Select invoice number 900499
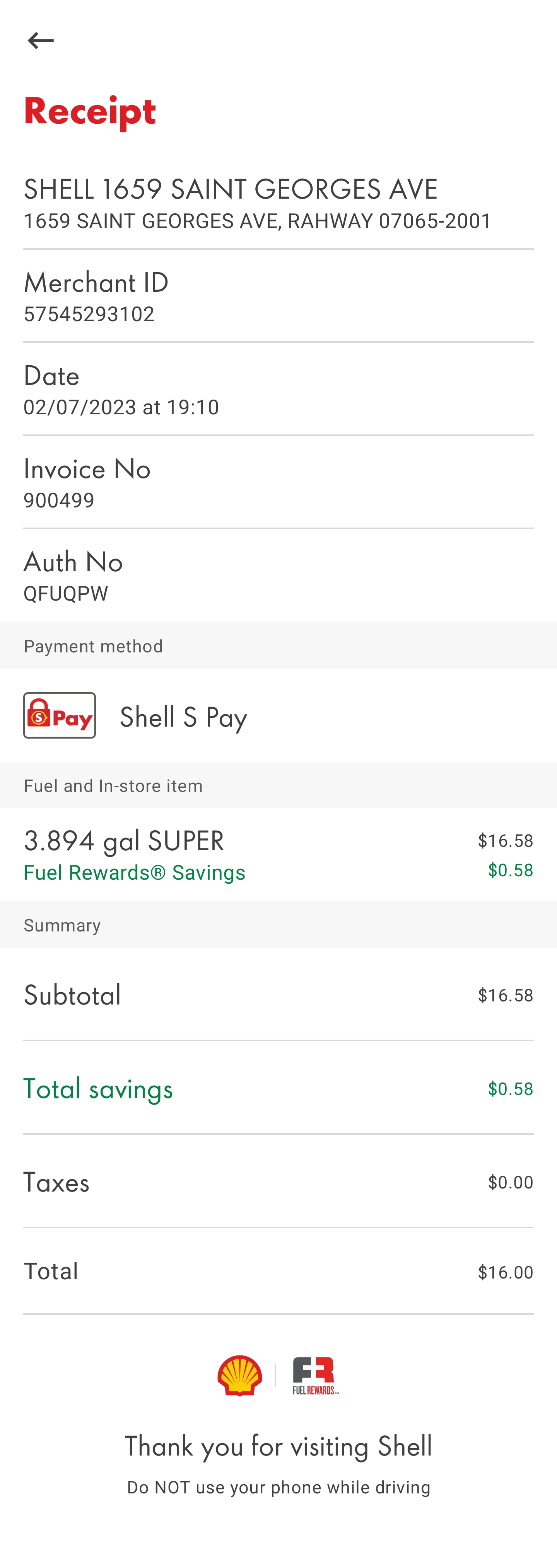This screenshot has height=1568, width=557. click(59, 501)
